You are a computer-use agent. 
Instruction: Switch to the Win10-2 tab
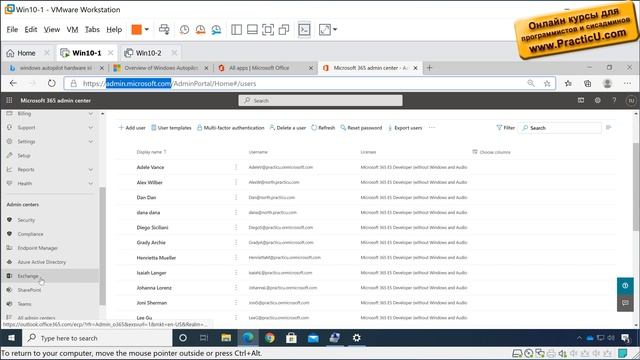(x=149, y=53)
